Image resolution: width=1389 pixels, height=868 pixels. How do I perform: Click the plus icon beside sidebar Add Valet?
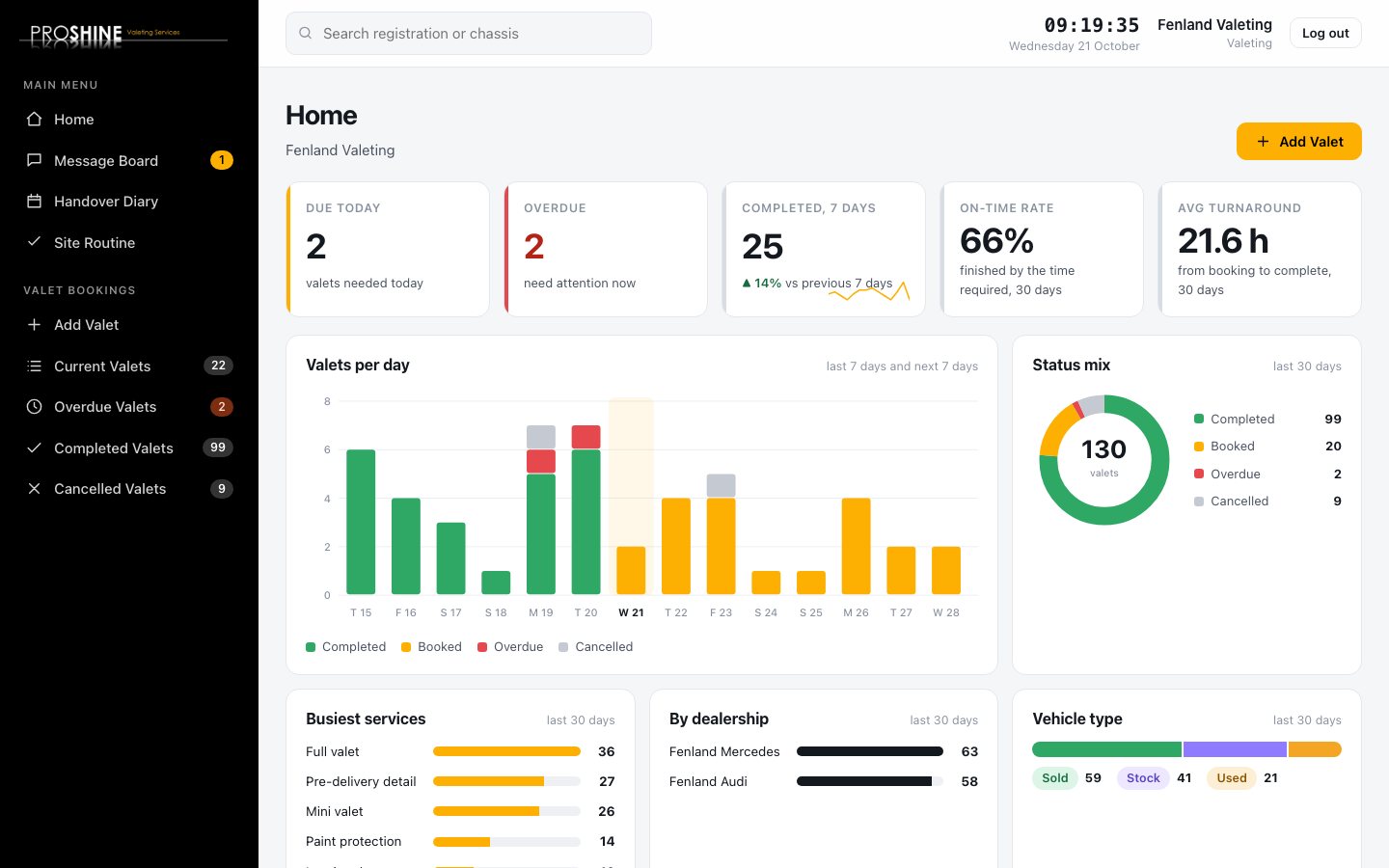[34, 325]
